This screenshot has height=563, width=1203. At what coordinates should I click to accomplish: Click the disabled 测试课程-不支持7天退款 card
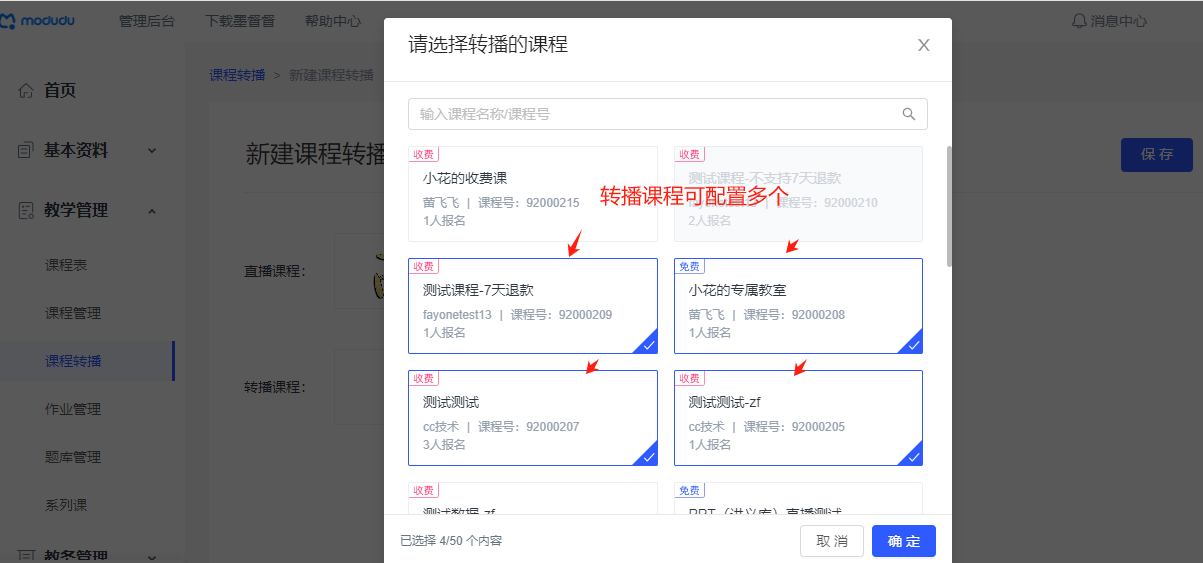798,194
